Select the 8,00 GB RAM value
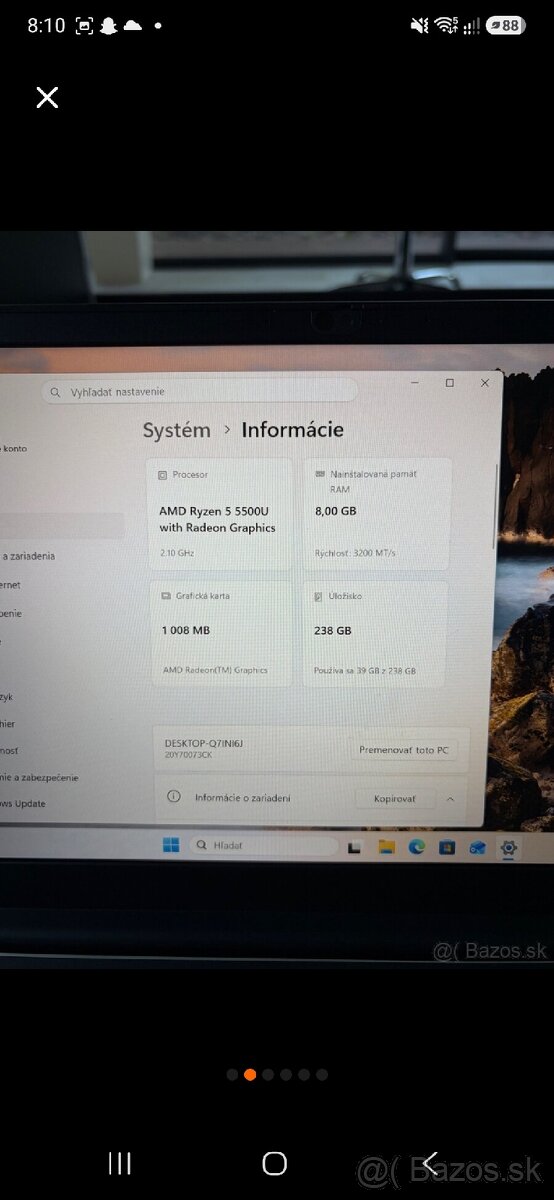554x1200 pixels. (335, 511)
